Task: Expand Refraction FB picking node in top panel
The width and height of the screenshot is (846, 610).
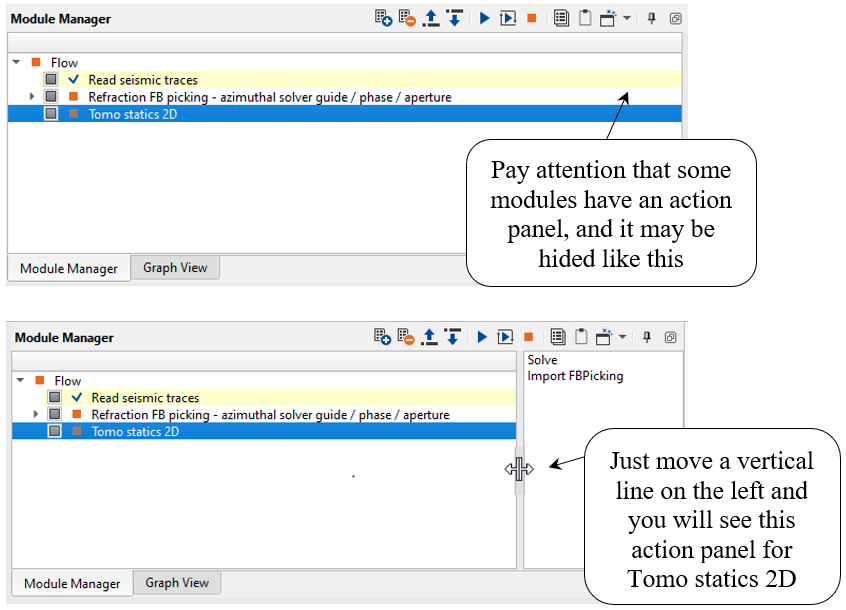Action: pos(32,97)
